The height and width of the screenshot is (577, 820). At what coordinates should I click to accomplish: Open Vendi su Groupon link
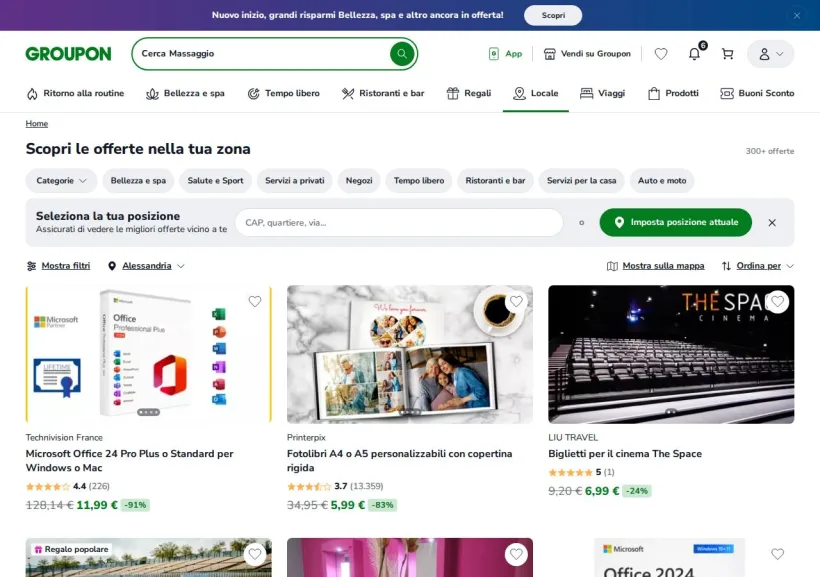pos(587,54)
